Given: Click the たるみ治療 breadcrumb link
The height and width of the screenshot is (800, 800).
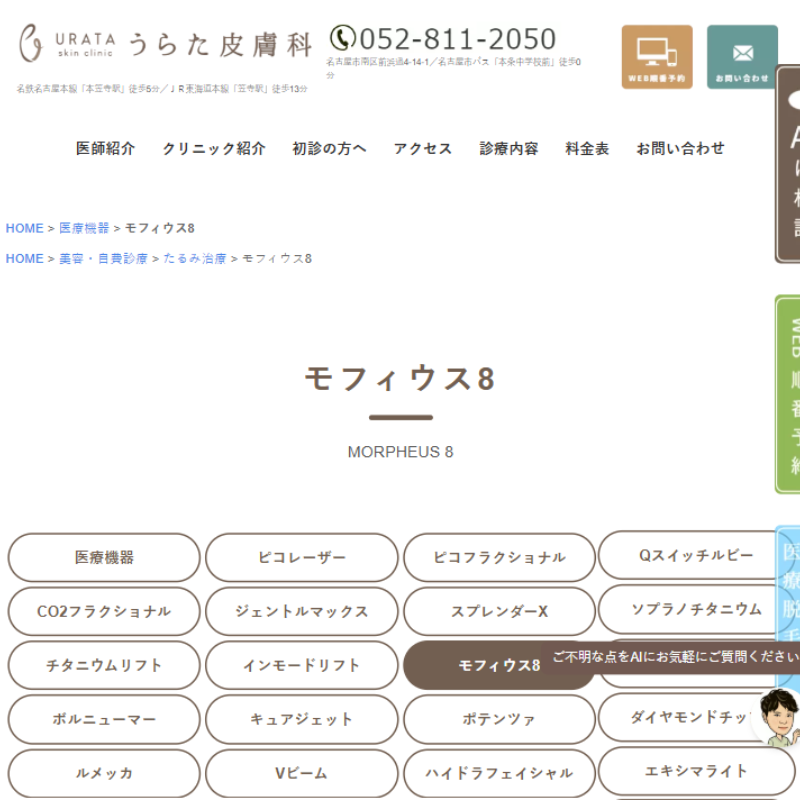Looking at the screenshot, I should pyautogui.click(x=194, y=259).
